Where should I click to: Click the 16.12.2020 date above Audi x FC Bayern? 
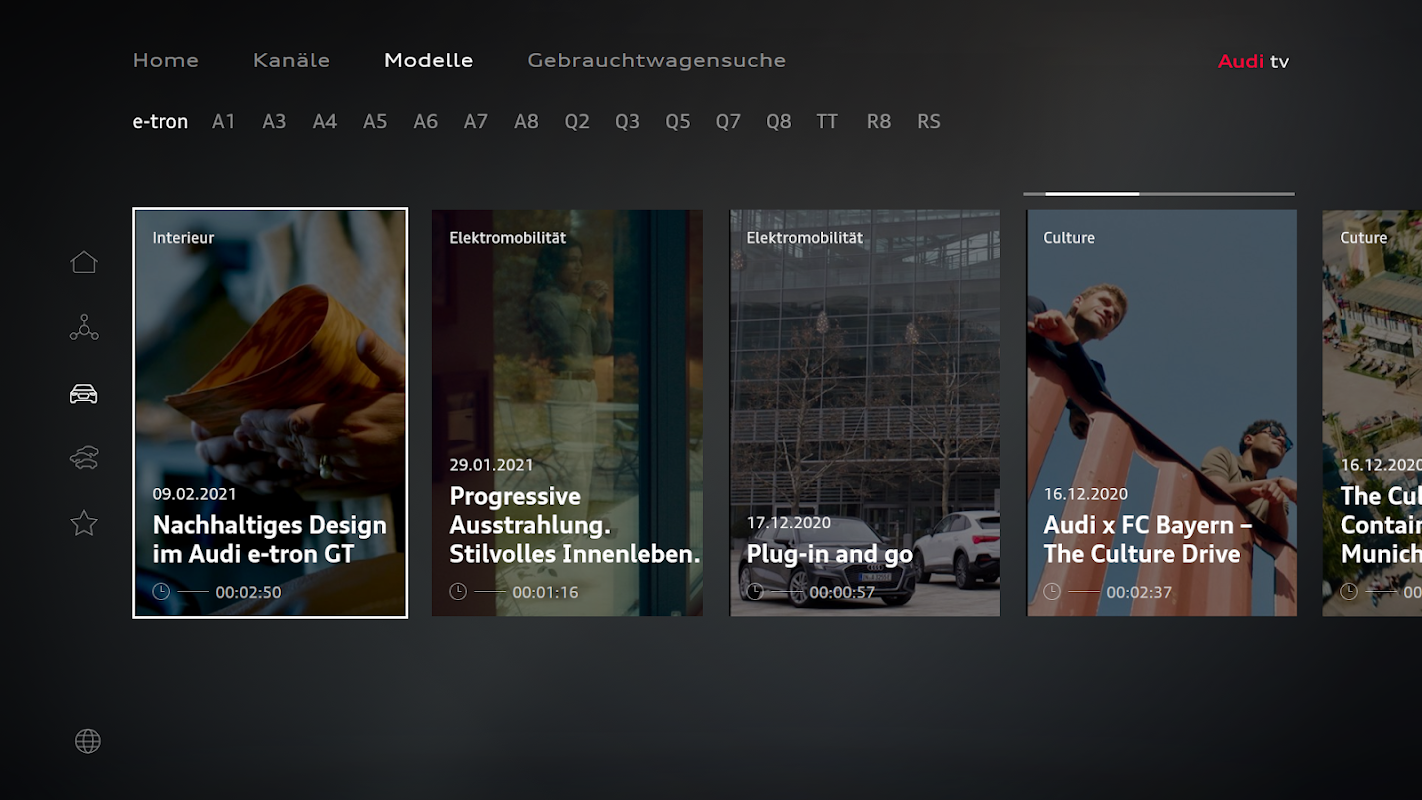tap(1086, 494)
